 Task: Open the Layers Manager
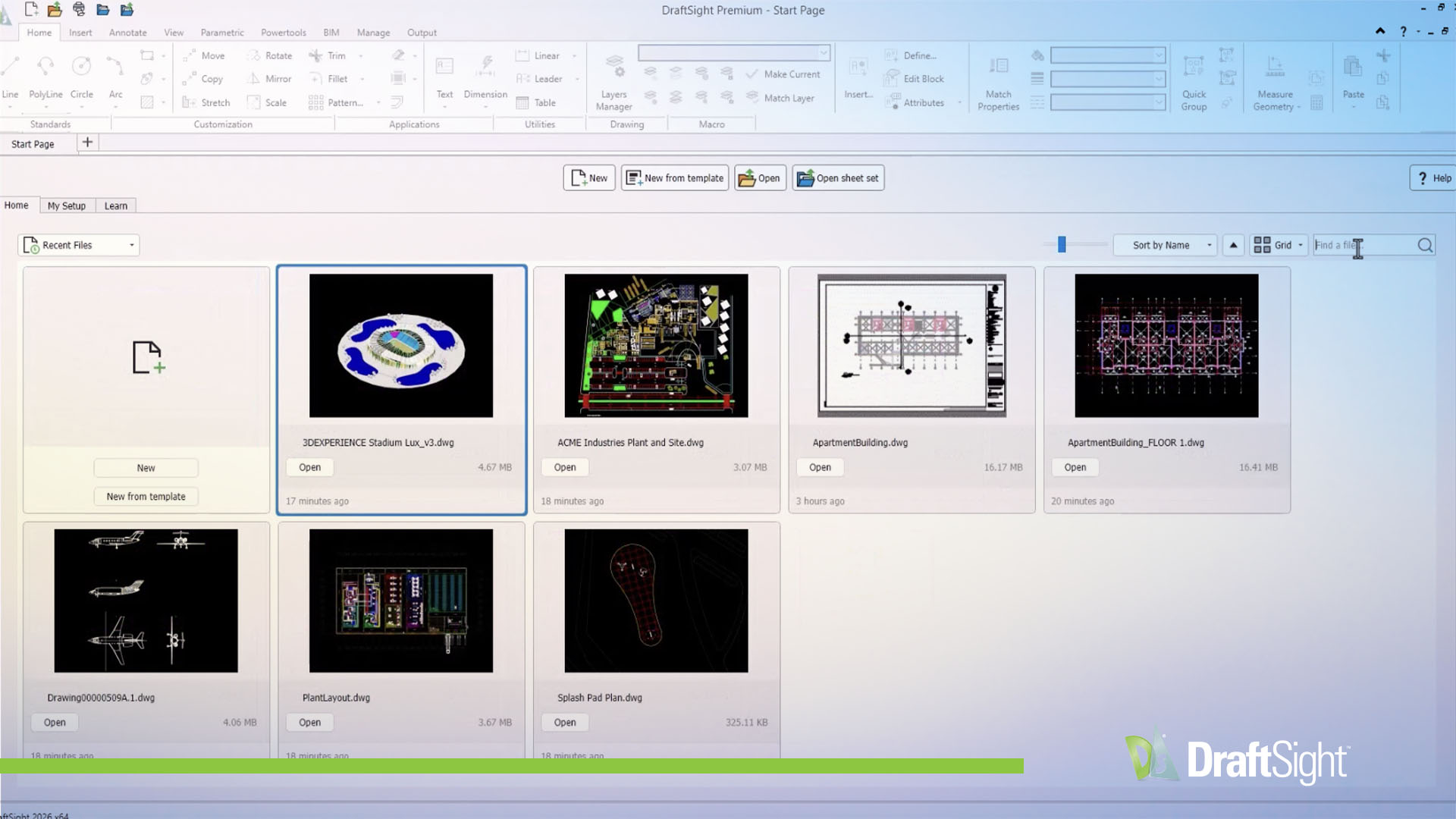(x=613, y=83)
